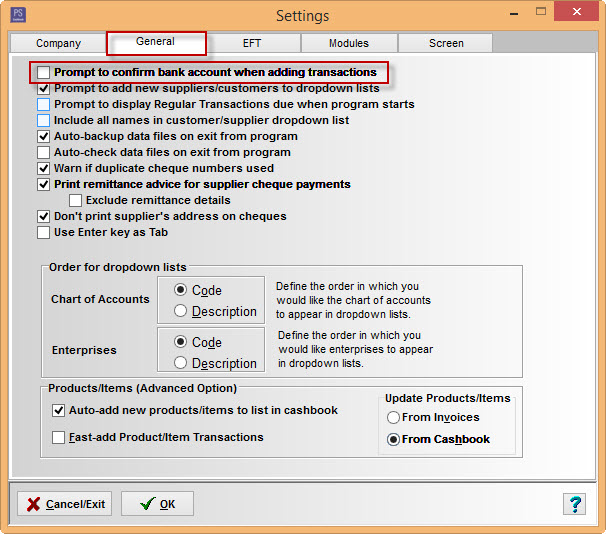Enable prompt to display Regular Transactions due
The width and height of the screenshot is (606, 534).
[43, 104]
